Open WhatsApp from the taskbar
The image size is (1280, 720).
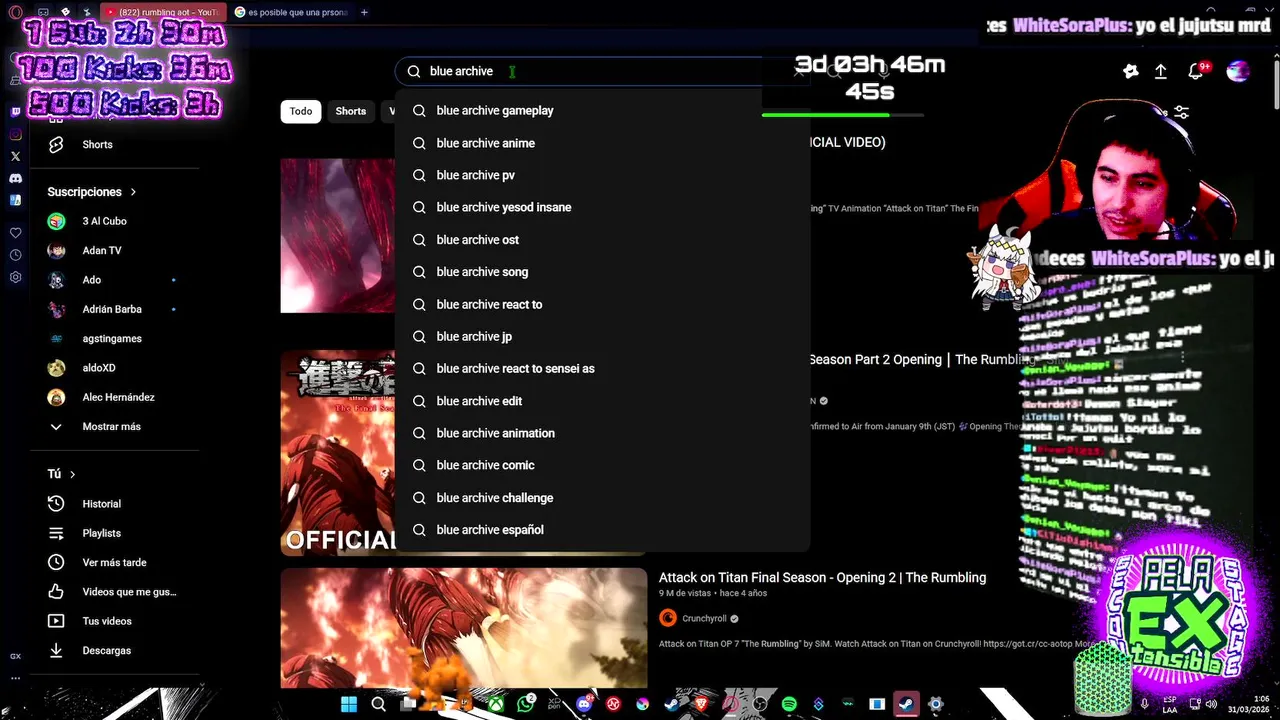tap(526, 704)
